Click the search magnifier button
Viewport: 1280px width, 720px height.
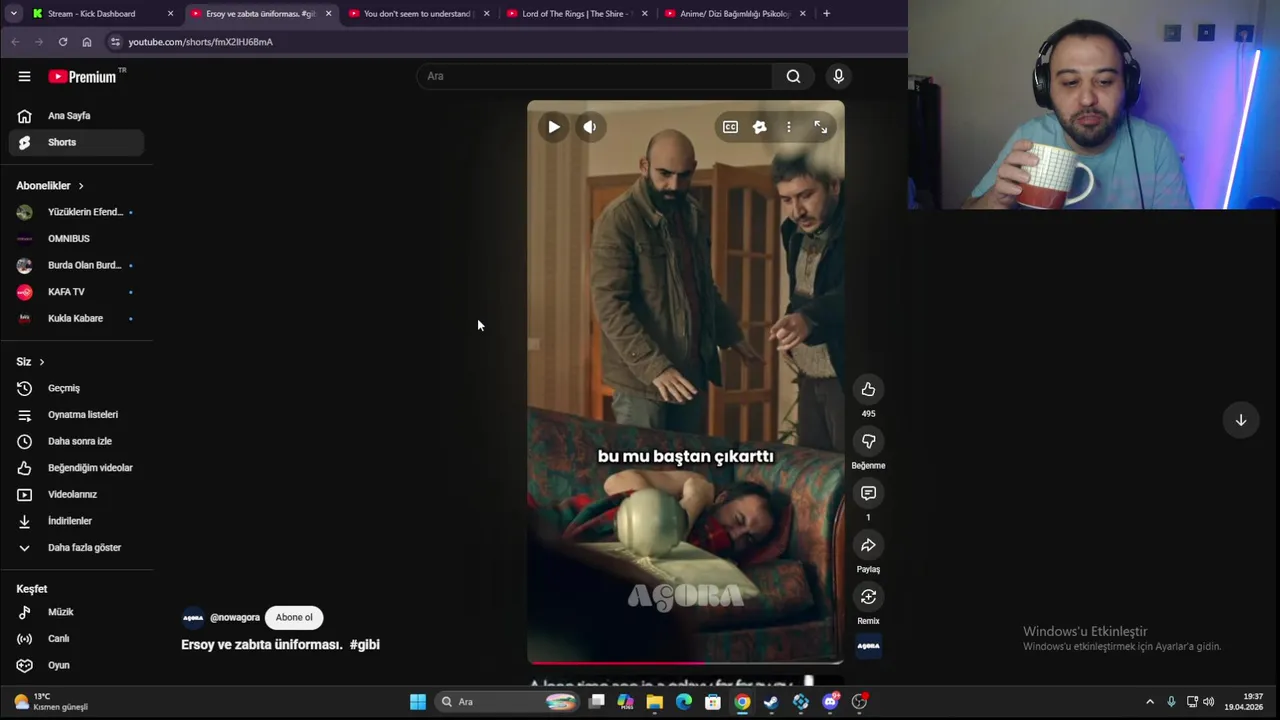(793, 76)
